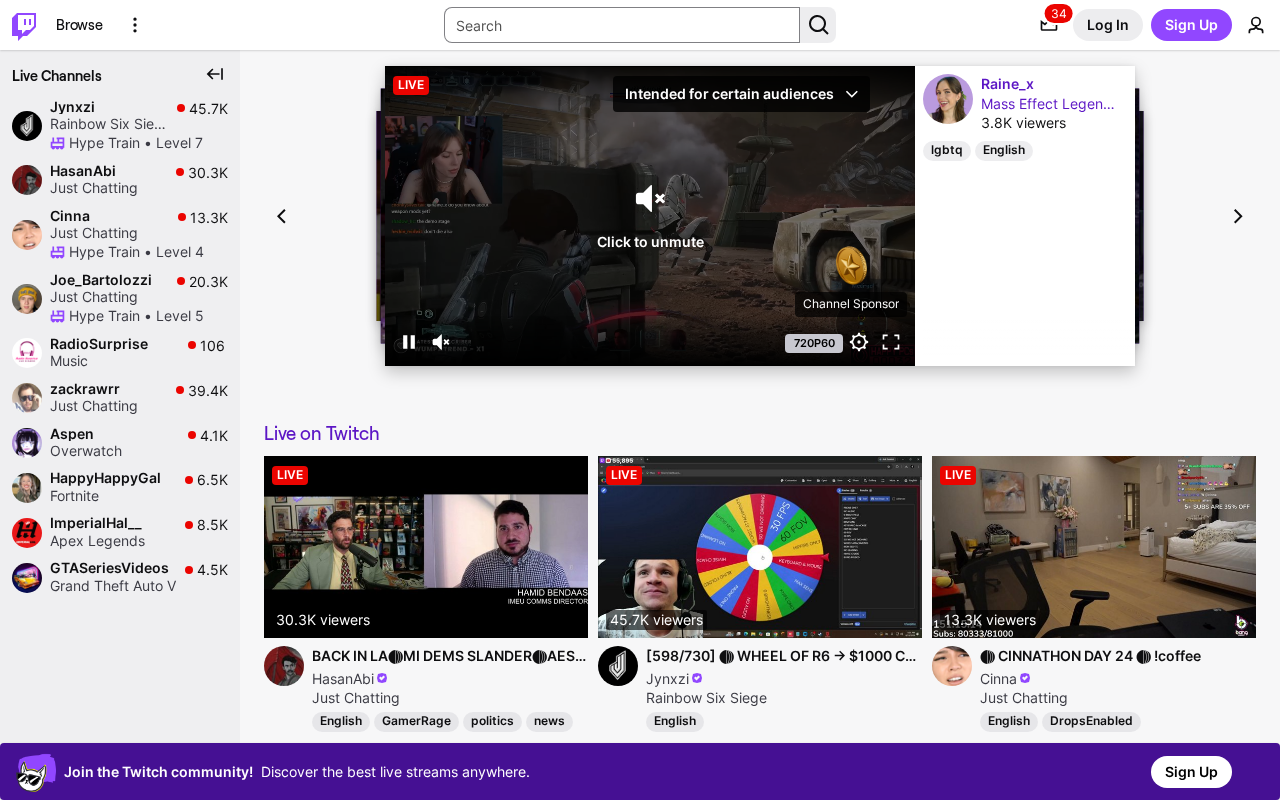Open HasanAbi stream thumbnail

pyautogui.click(x=426, y=547)
